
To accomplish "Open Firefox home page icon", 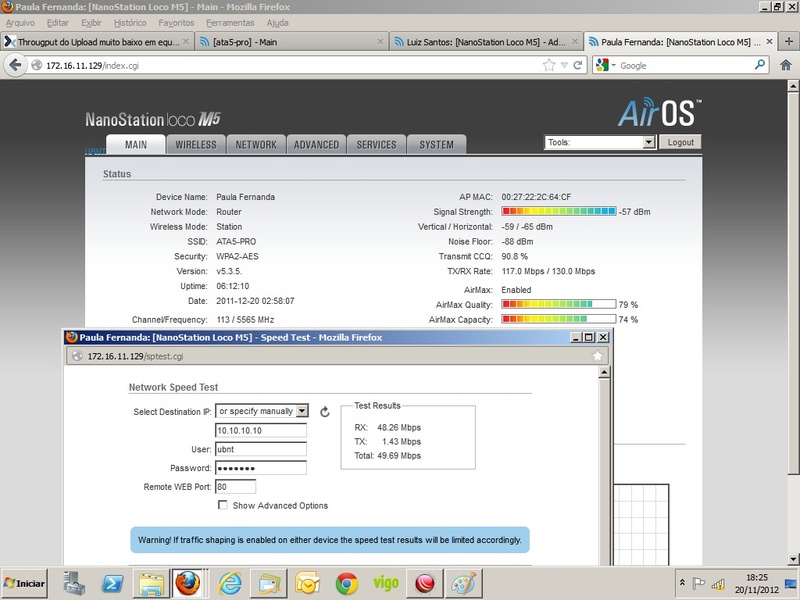I will [x=786, y=65].
